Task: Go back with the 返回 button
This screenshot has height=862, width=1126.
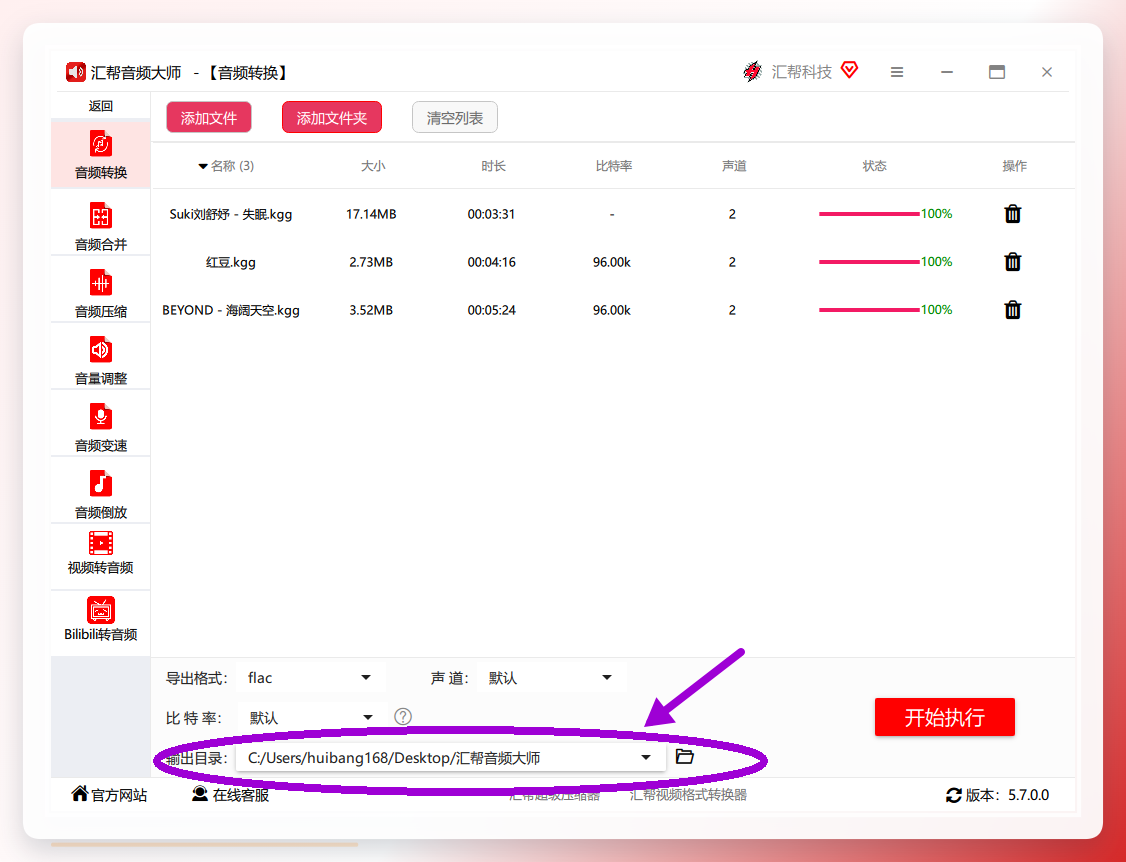Action: (x=101, y=106)
